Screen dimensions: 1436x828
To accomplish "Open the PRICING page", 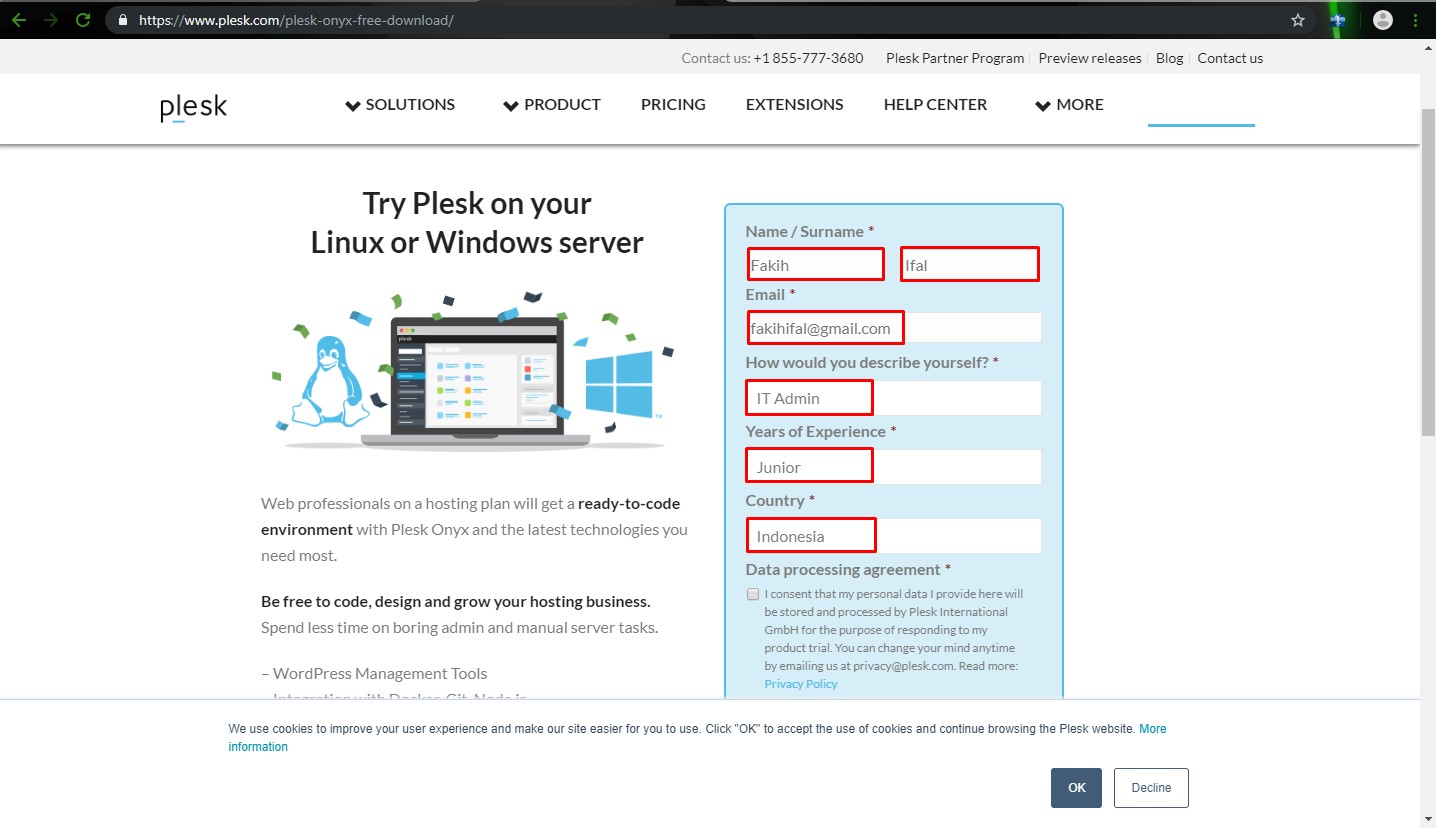I will point(673,104).
